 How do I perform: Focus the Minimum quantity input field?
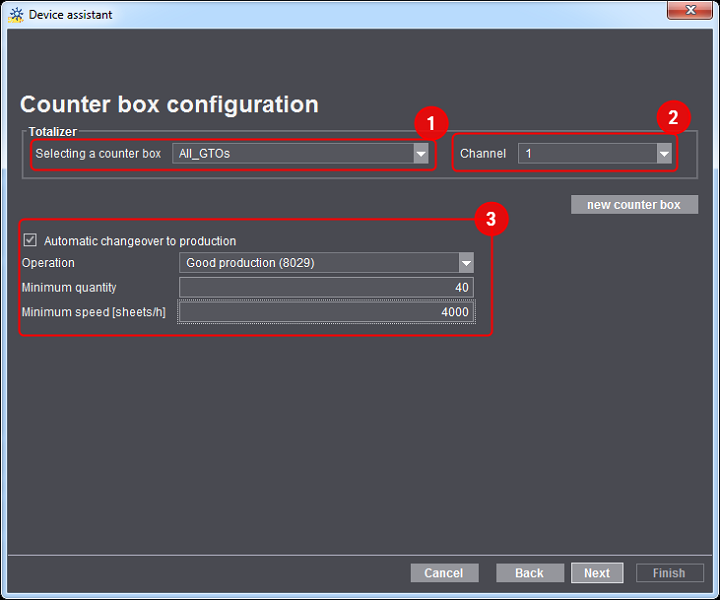point(326,288)
